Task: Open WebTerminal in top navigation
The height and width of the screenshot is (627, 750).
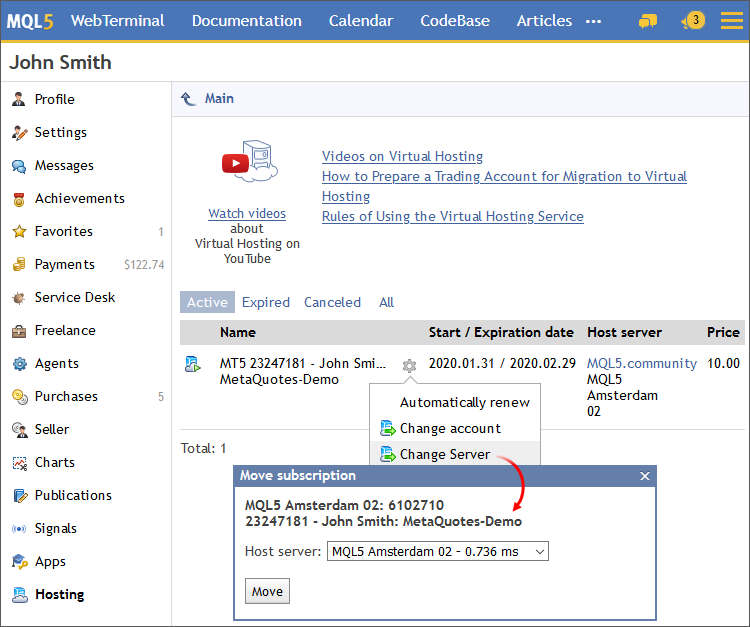Action: point(117,21)
